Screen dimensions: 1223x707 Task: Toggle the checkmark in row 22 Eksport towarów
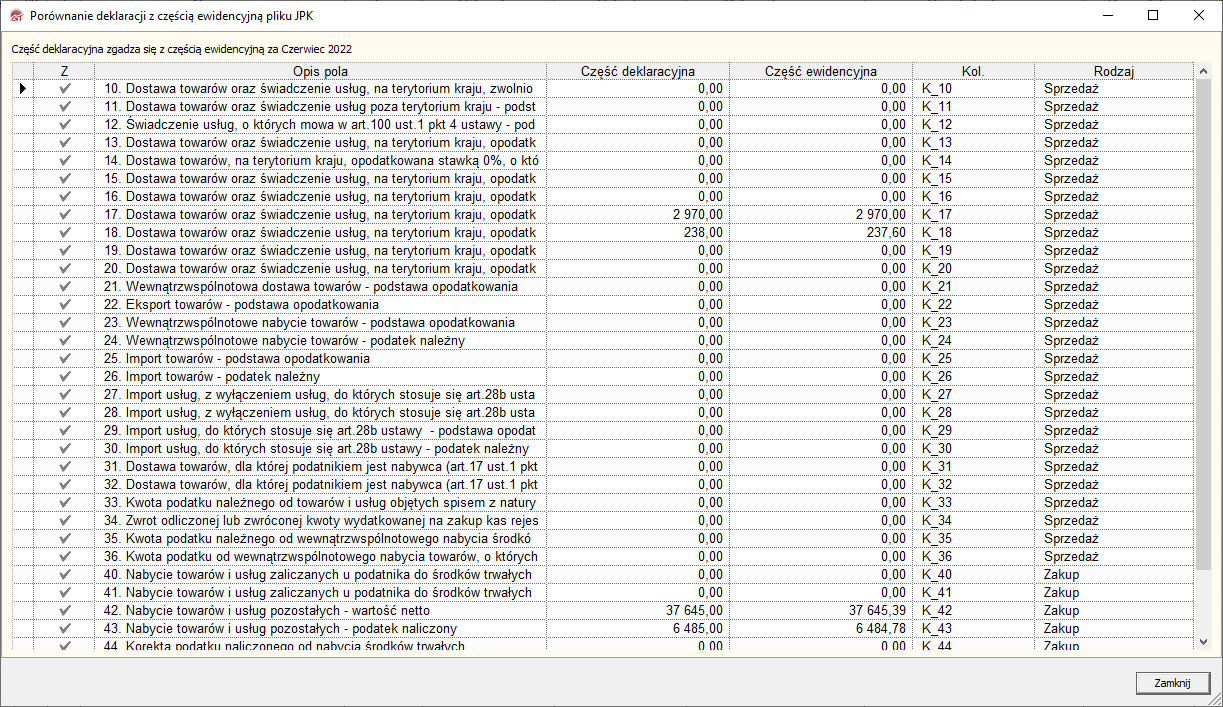click(65, 305)
